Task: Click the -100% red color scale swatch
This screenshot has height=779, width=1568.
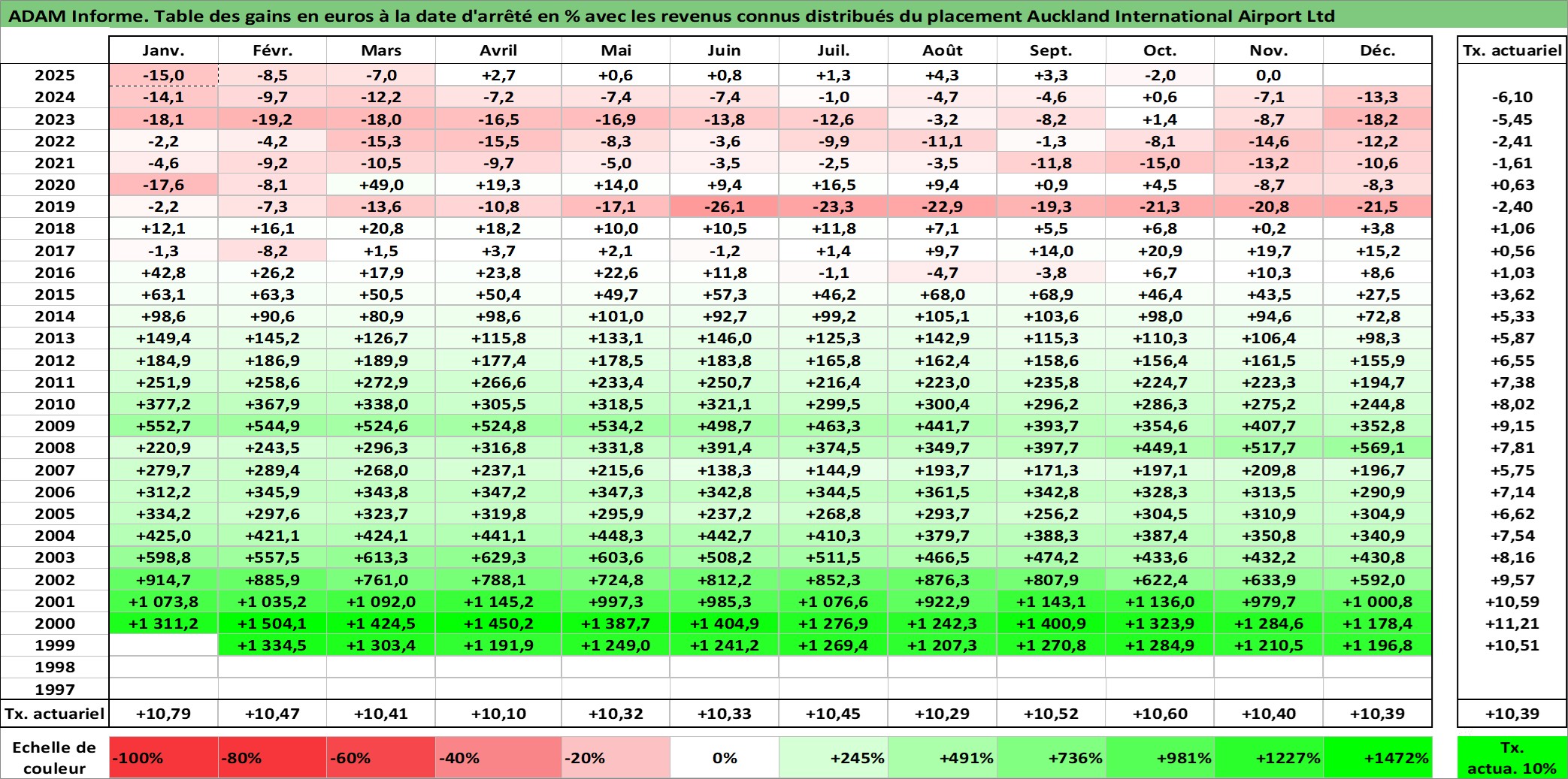Action: (x=164, y=757)
